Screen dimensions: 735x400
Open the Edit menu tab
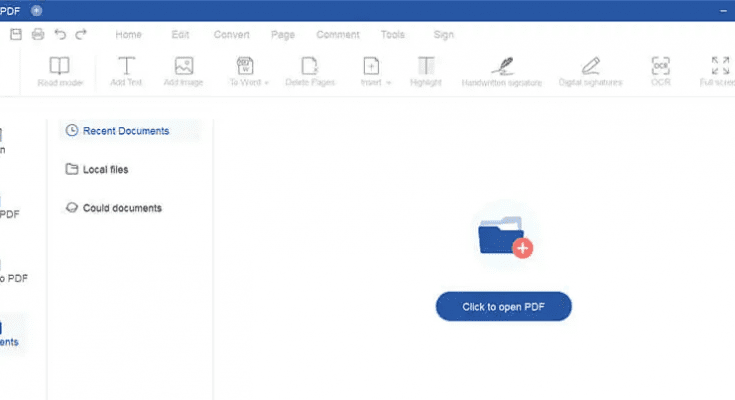pos(180,35)
